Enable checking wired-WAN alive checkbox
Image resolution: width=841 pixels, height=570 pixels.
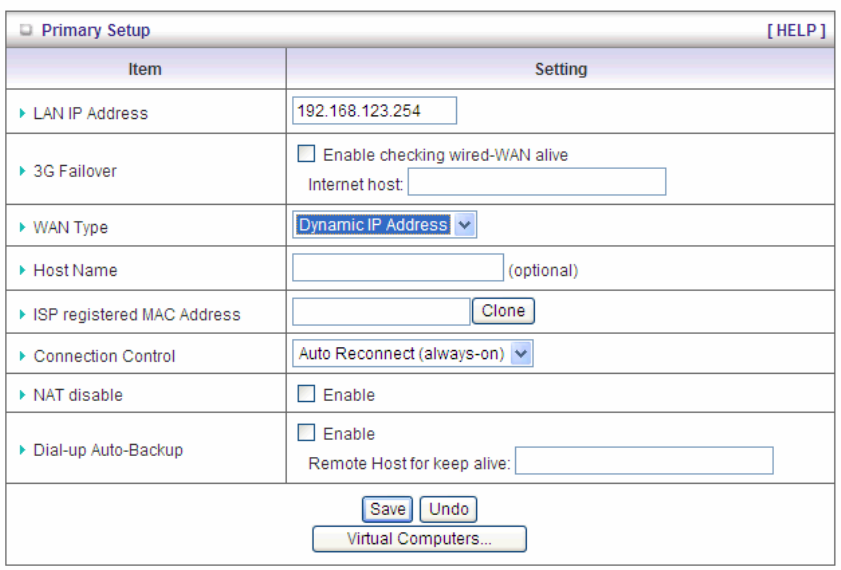pyautogui.click(x=306, y=154)
